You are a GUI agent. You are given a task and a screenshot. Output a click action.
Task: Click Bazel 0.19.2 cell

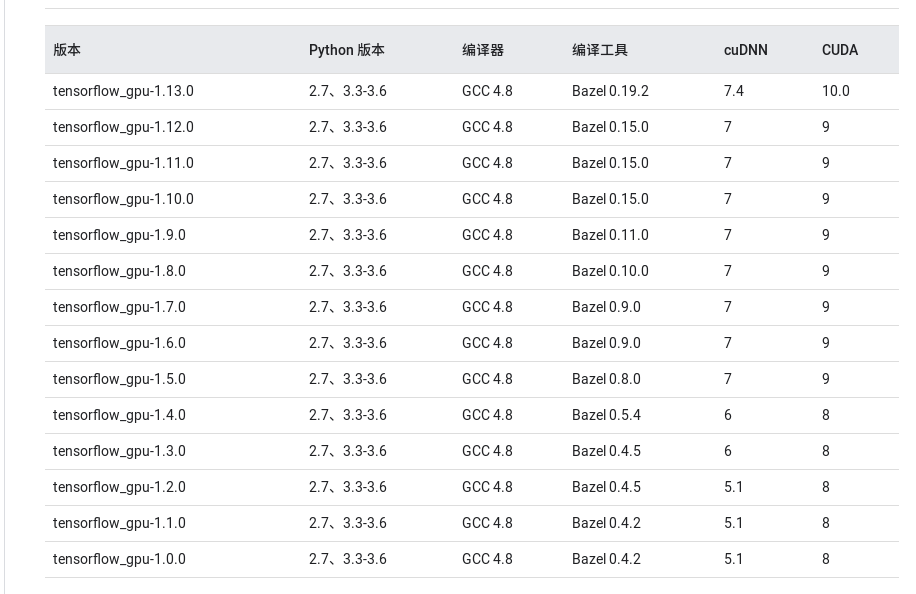coord(610,91)
